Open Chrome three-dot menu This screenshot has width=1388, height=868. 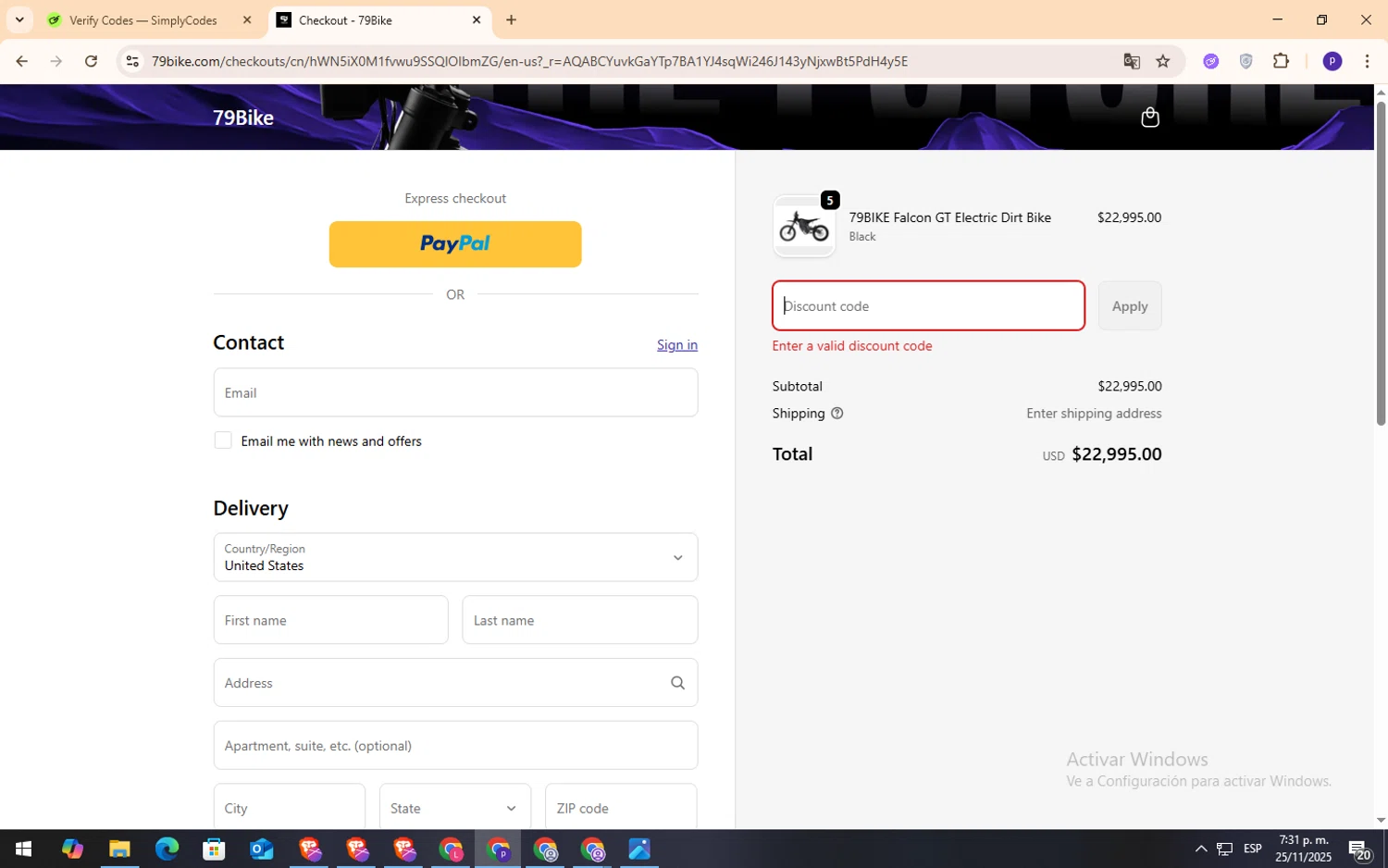(1367, 61)
